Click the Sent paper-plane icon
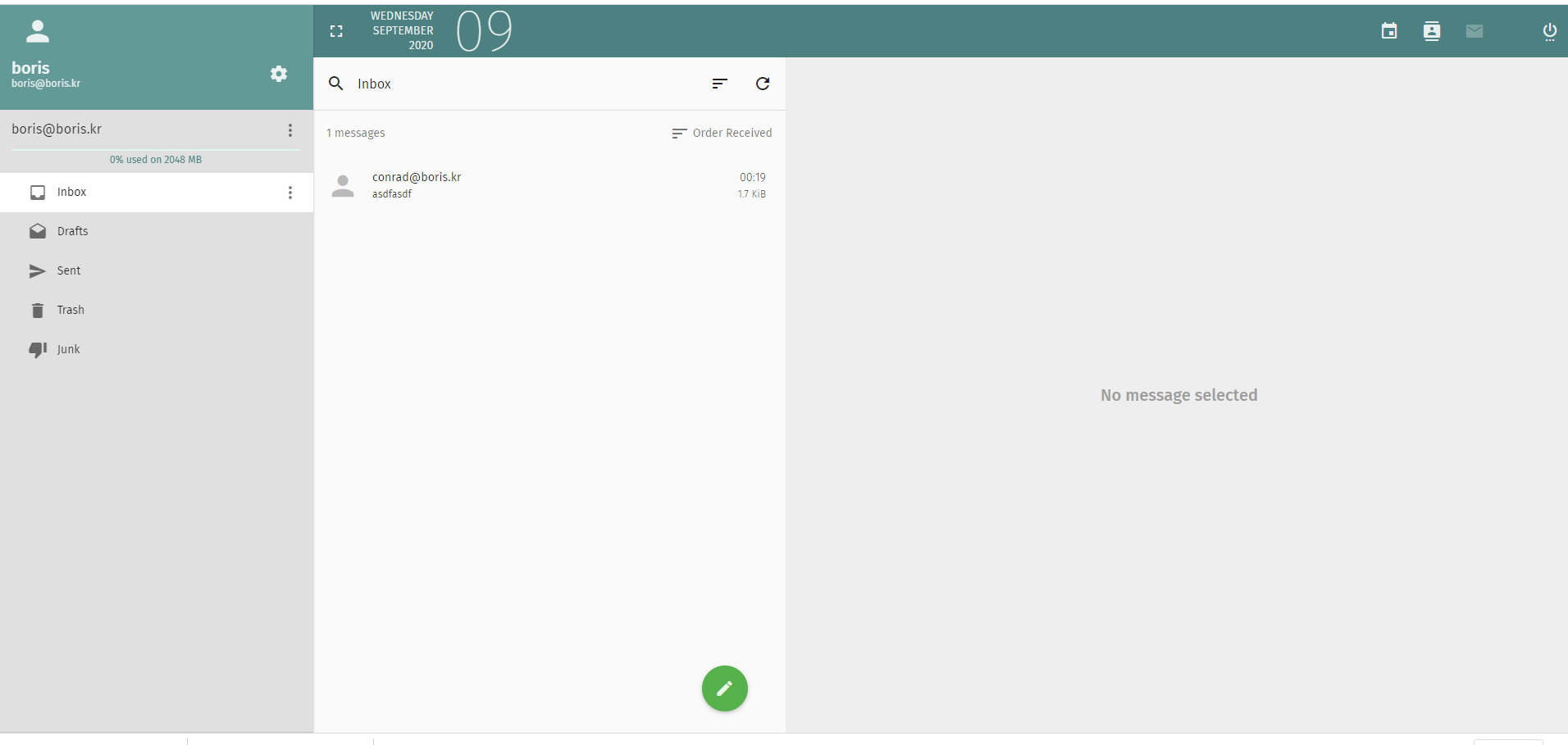 (38, 271)
